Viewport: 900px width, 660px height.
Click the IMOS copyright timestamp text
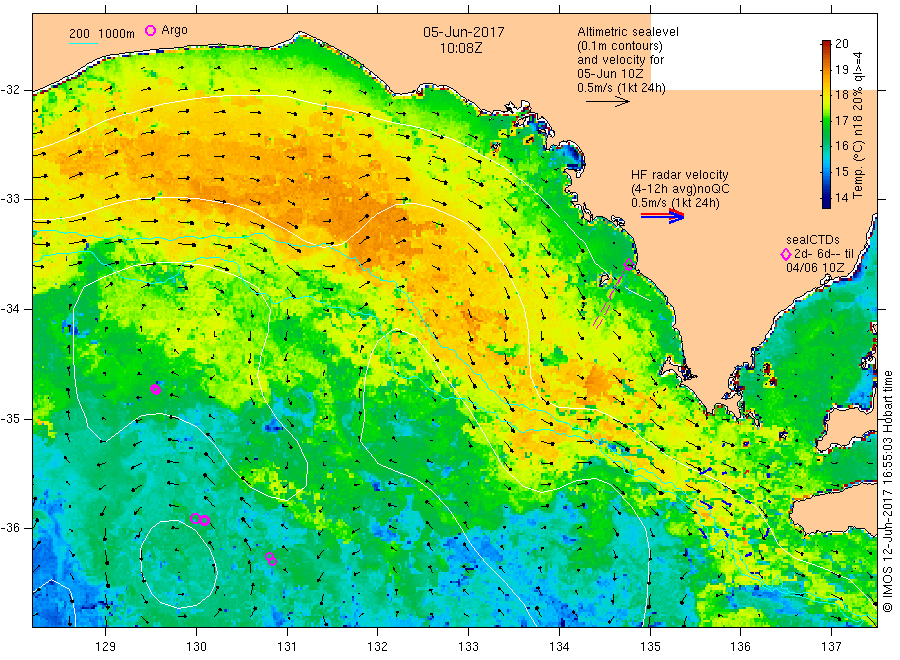(x=887, y=491)
